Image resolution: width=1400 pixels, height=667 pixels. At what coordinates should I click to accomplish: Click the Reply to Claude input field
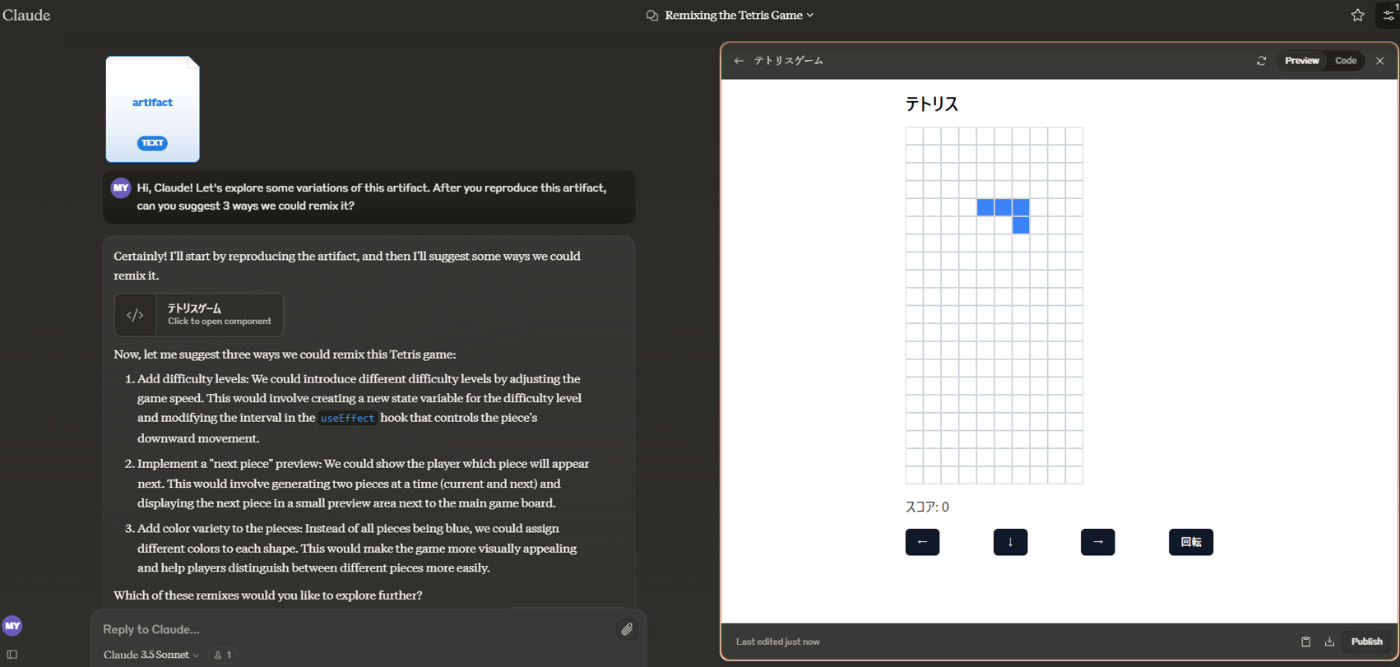[355, 629]
